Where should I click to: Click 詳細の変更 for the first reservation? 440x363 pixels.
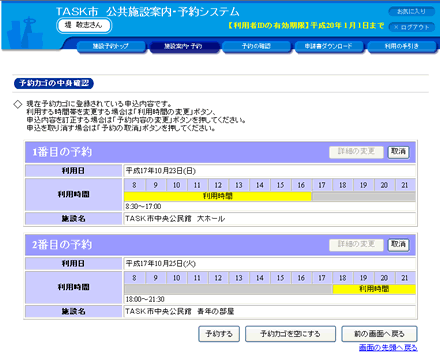click(x=356, y=152)
